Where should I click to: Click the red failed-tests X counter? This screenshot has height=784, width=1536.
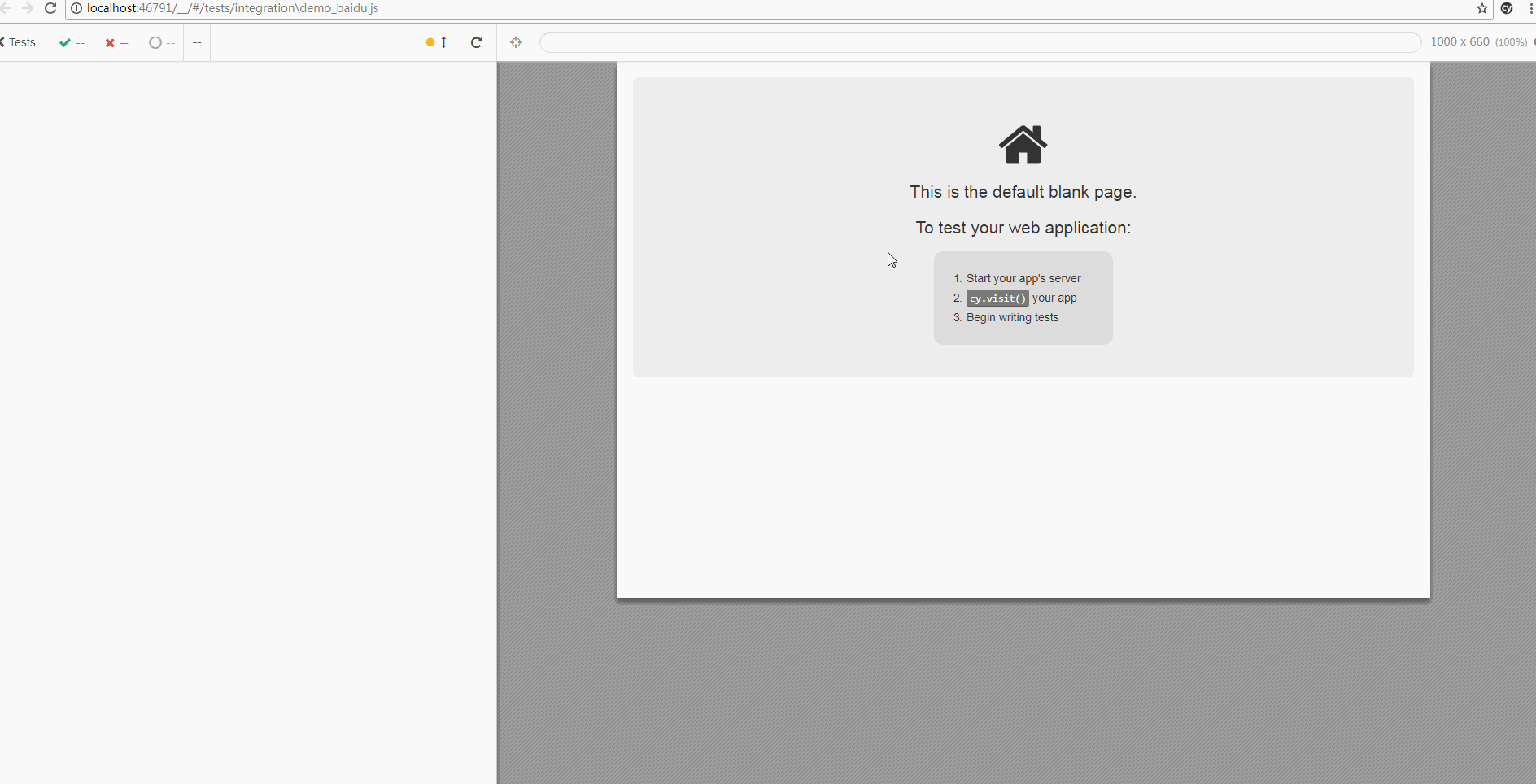[x=116, y=42]
